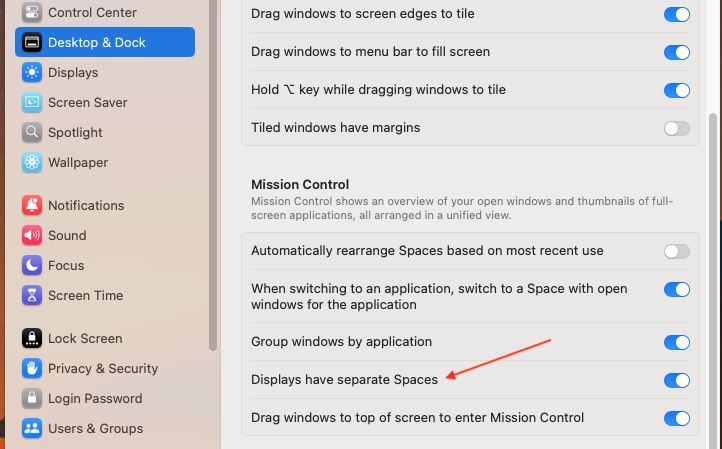Screen dimensions: 722x449
Task: Disable Group windows by application
Action: click(x=676, y=342)
